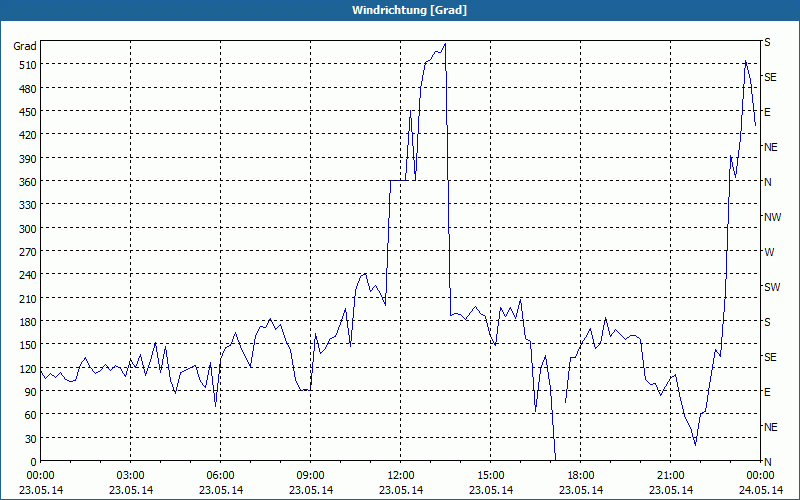Click the '00:00' label above date 24.05.14

(x=760, y=476)
